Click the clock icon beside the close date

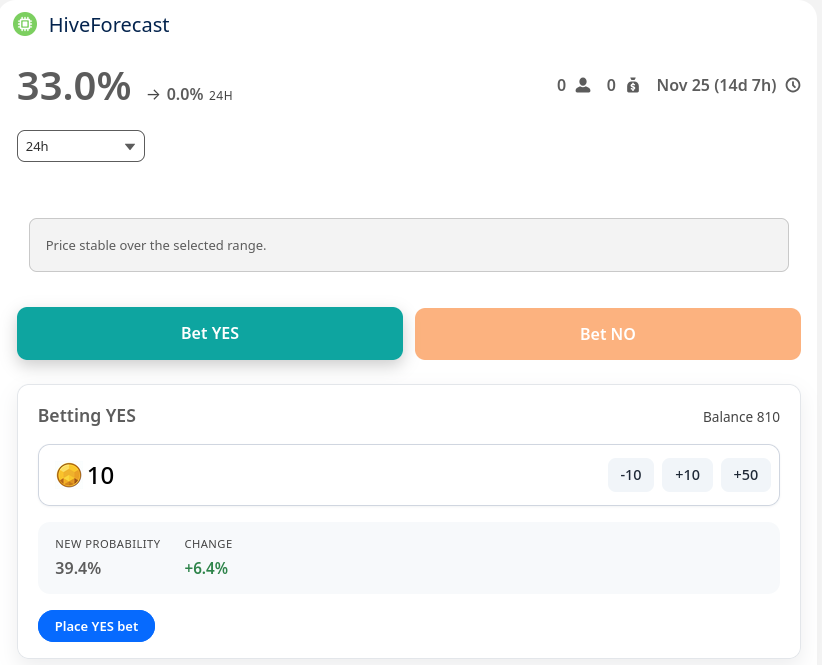click(792, 85)
